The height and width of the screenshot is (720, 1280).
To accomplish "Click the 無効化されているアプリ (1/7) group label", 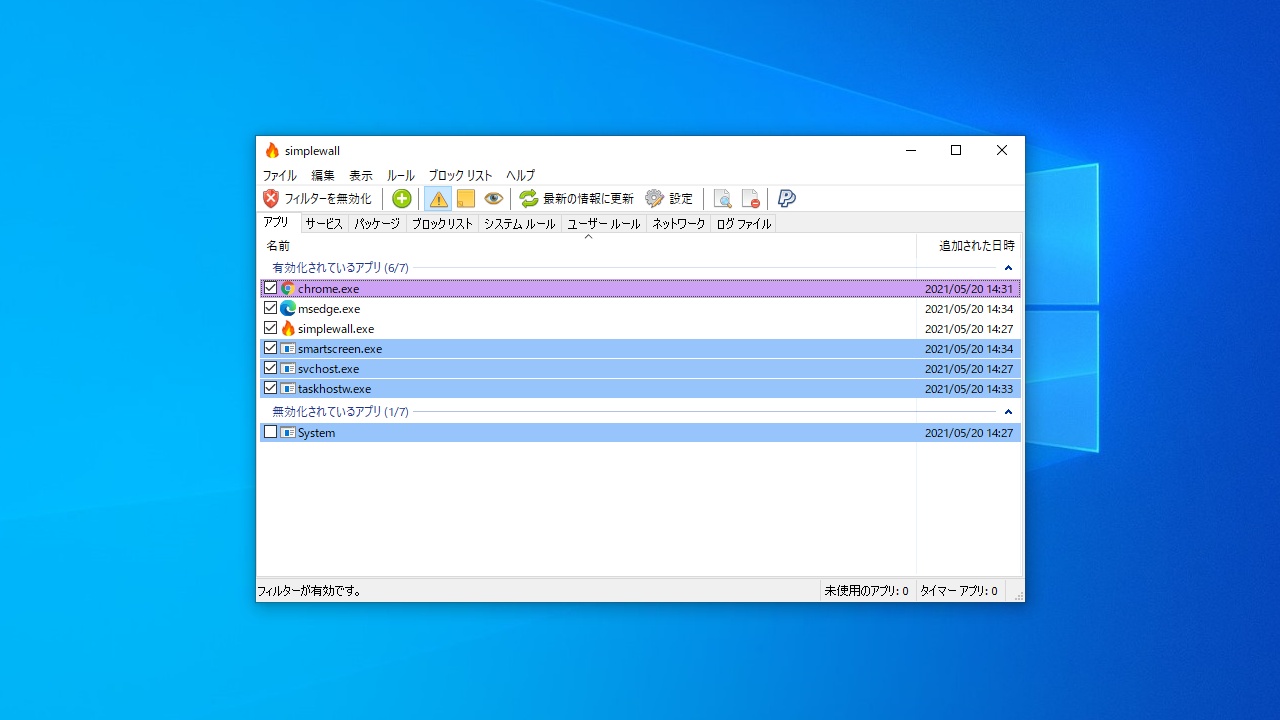I will coord(341,412).
